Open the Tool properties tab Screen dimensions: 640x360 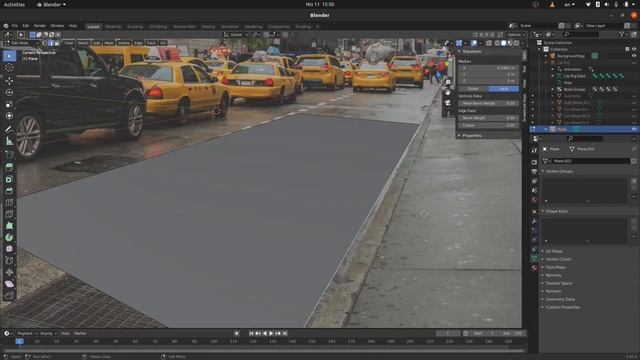click(534, 150)
